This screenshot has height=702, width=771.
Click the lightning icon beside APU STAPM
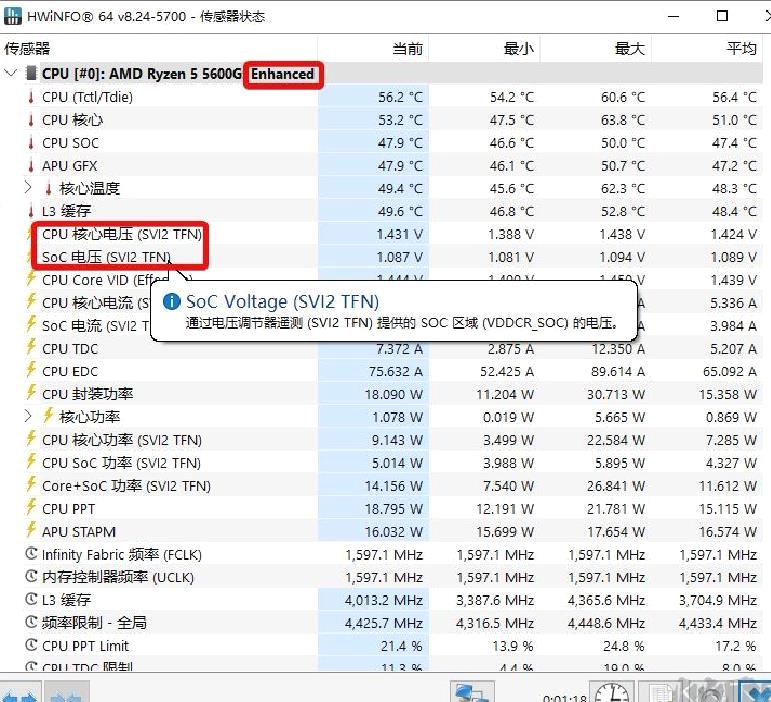point(31,531)
